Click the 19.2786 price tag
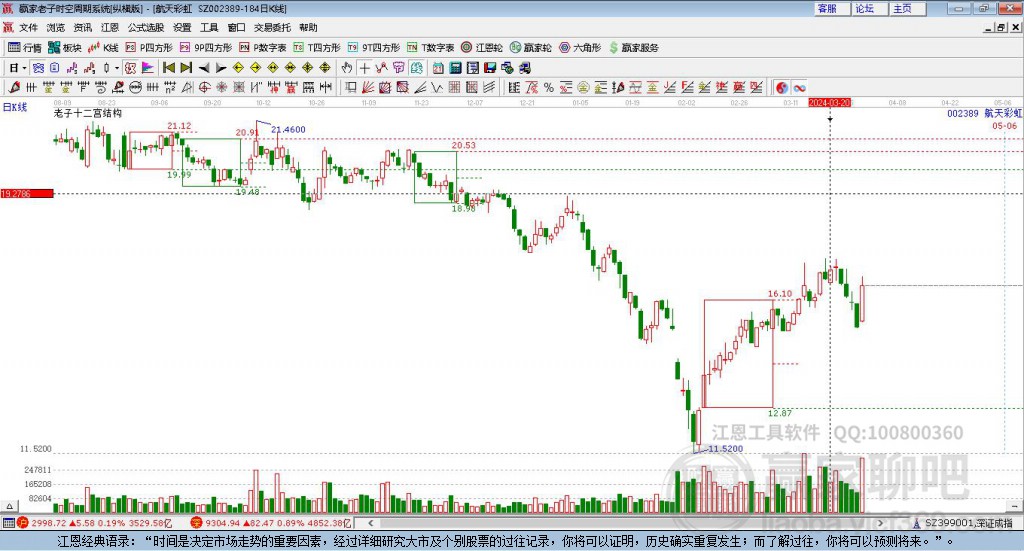 click(27, 193)
